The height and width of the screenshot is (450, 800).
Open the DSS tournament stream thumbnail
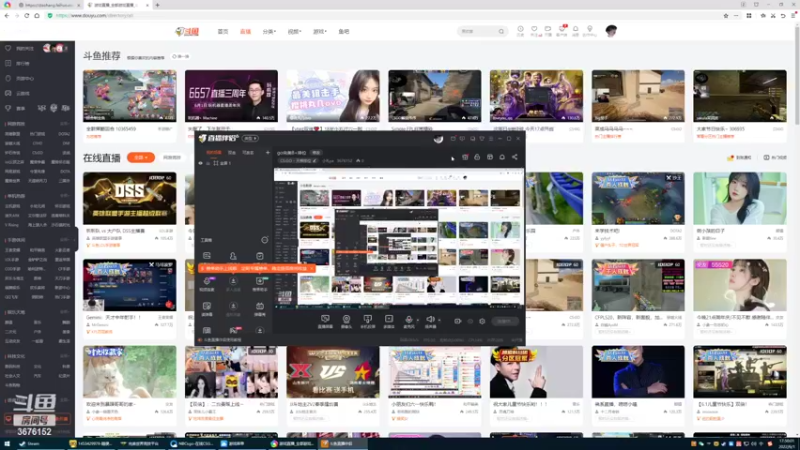[130, 198]
